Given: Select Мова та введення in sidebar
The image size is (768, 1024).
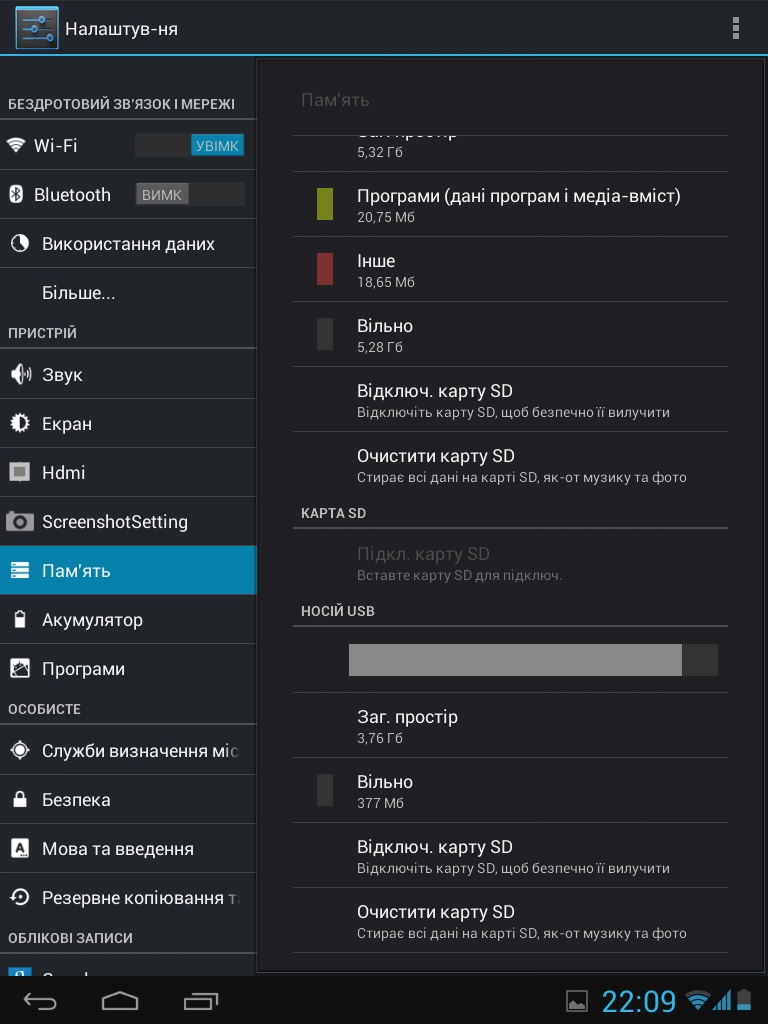Looking at the screenshot, I should click(117, 848).
